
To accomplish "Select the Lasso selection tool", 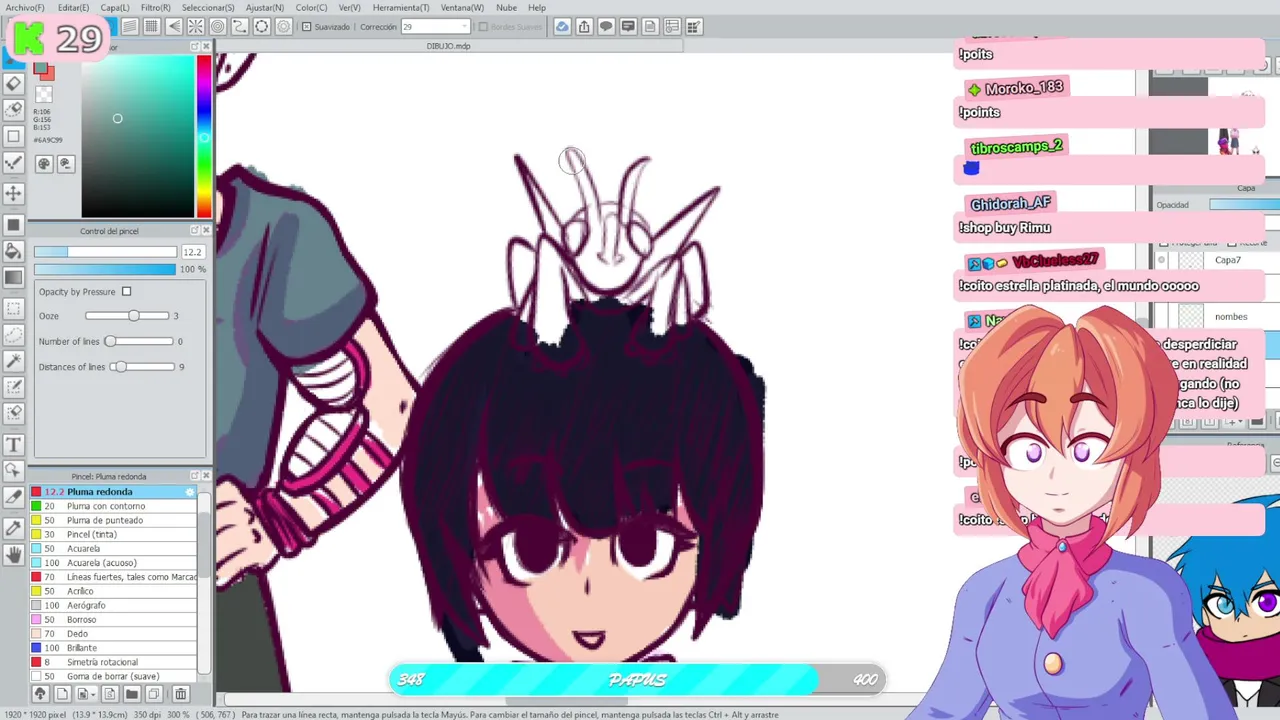I will point(14,335).
